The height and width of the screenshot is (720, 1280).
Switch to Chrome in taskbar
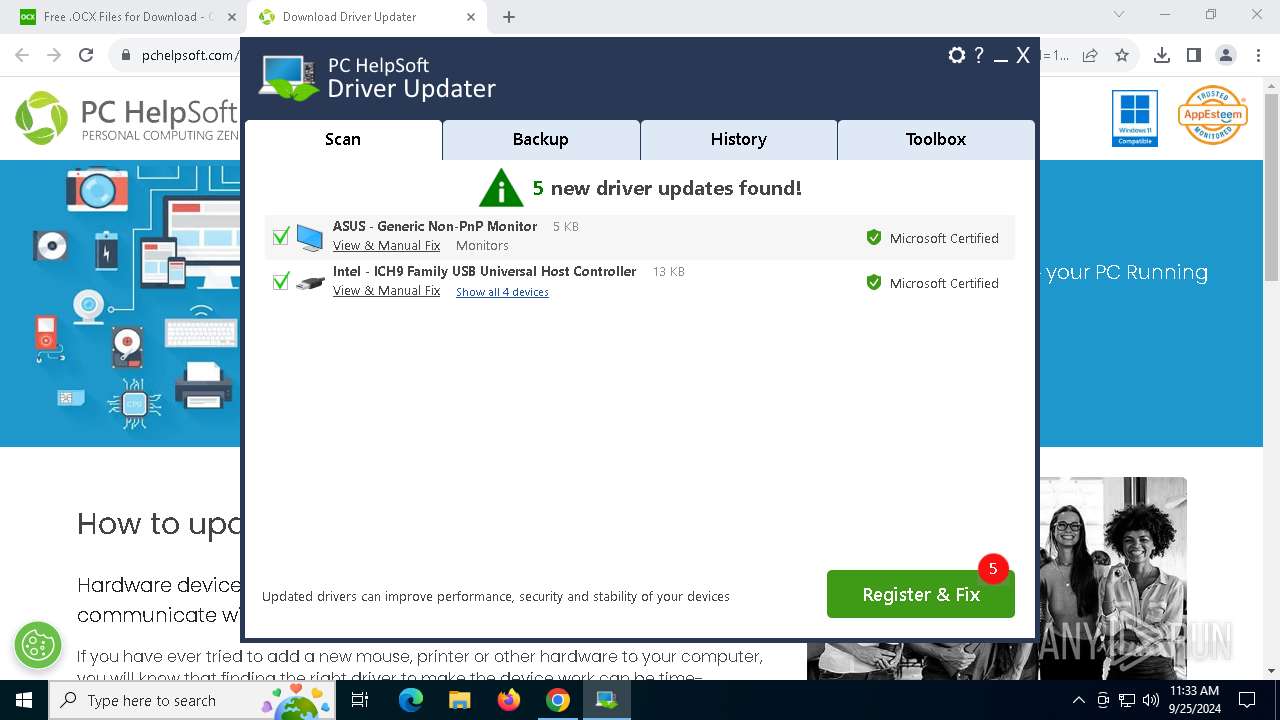tap(558, 700)
